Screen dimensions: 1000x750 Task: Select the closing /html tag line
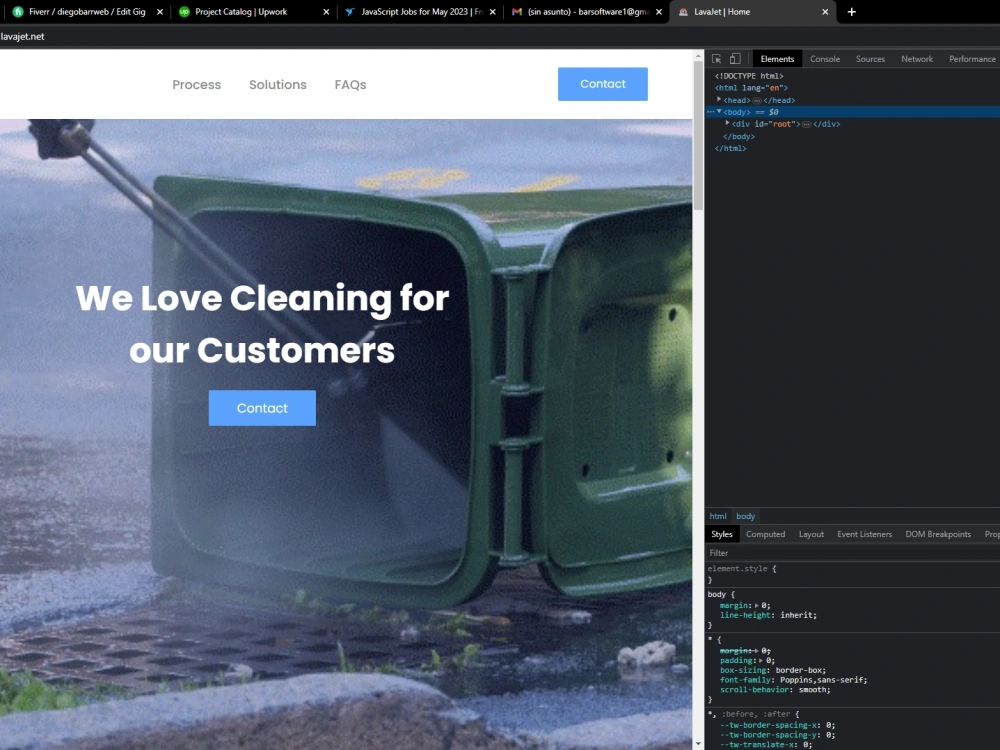(x=730, y=149)
